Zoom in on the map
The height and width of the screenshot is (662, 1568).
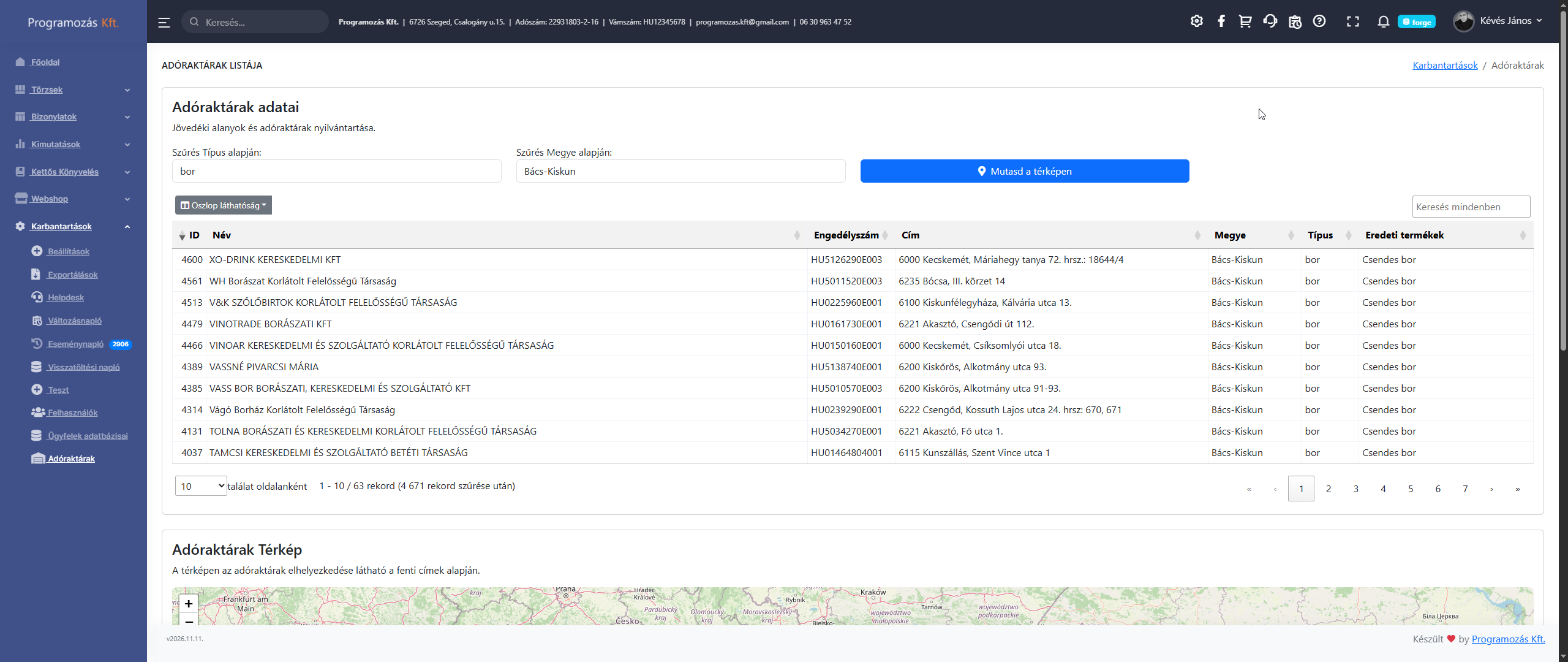coord(189,604)
